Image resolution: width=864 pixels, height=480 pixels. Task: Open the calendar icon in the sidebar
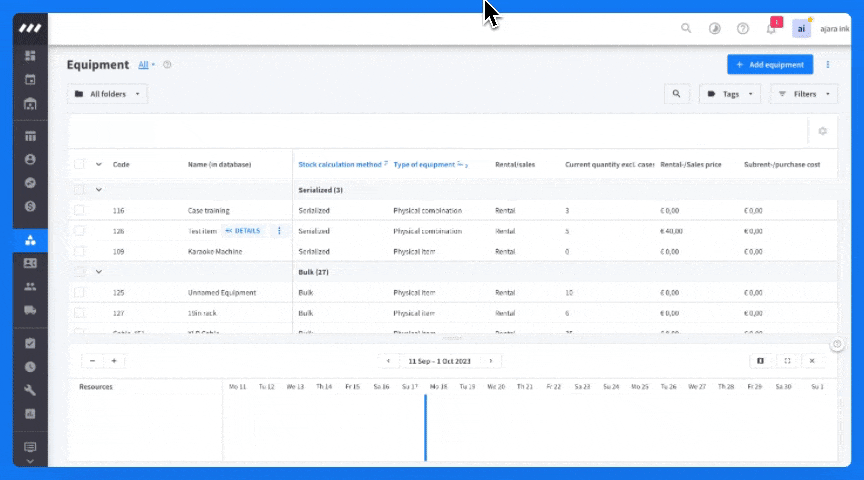click(x=30, y=80)
